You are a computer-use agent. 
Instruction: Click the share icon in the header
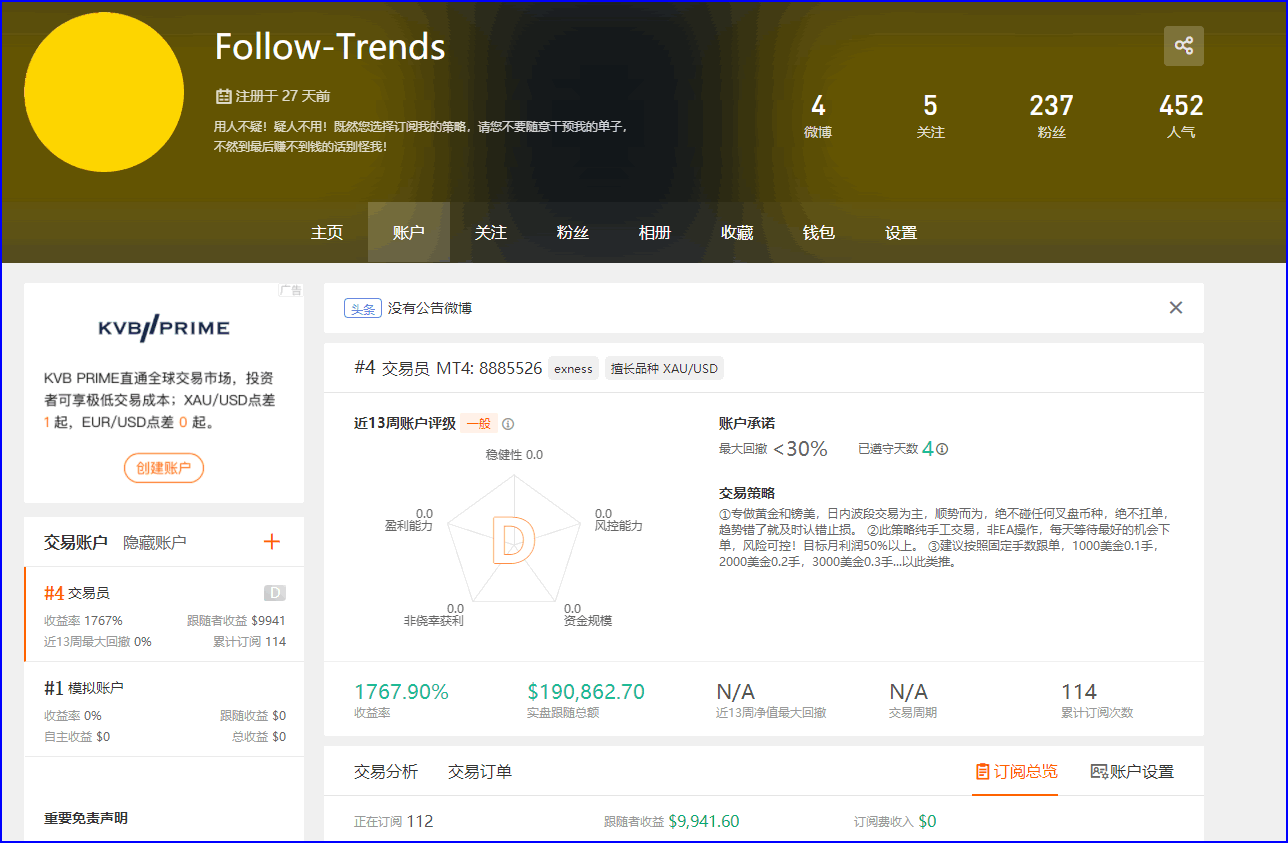click(1184, 46)
